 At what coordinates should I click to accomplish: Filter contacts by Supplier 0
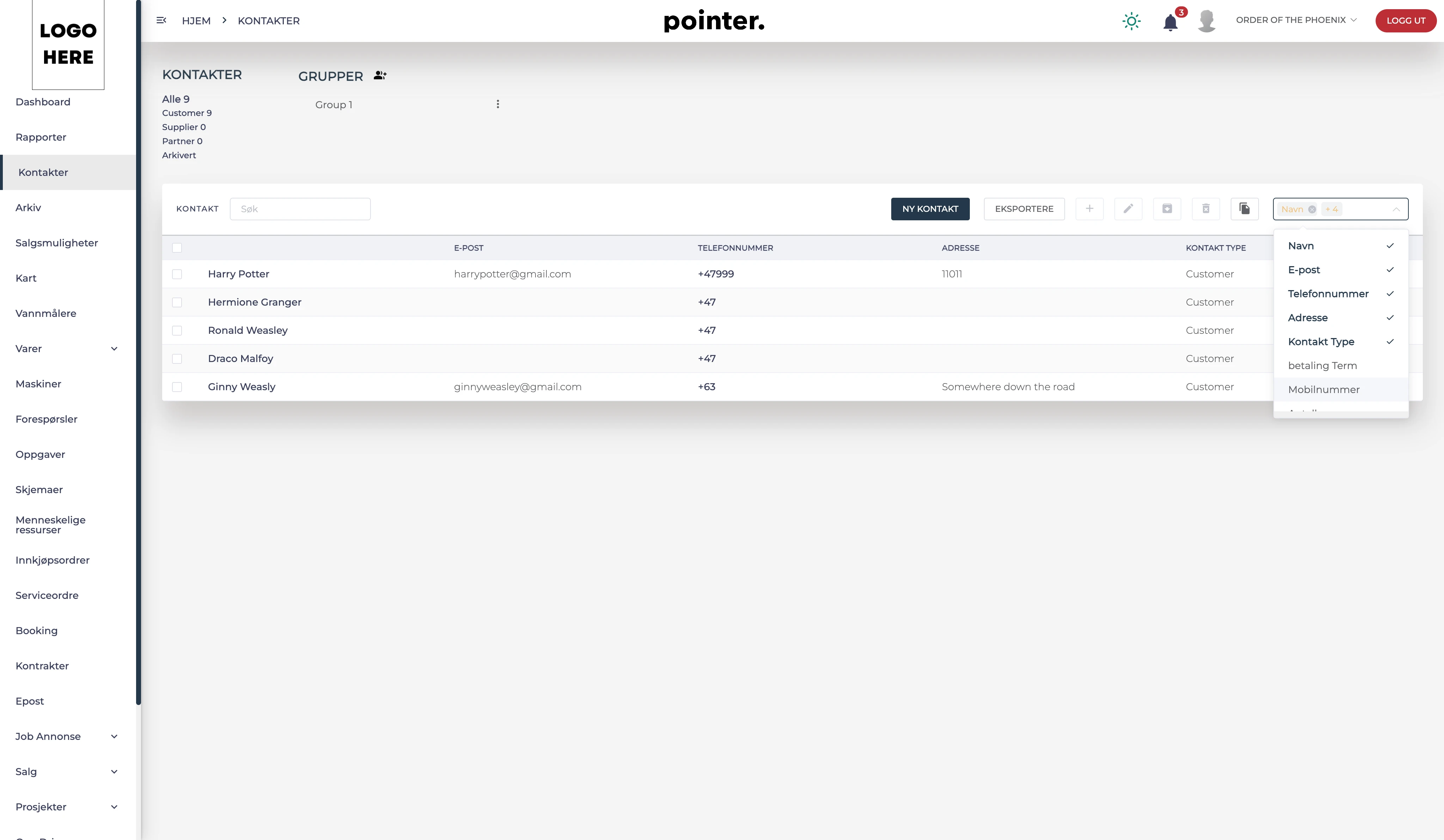(x=184, y=127)
